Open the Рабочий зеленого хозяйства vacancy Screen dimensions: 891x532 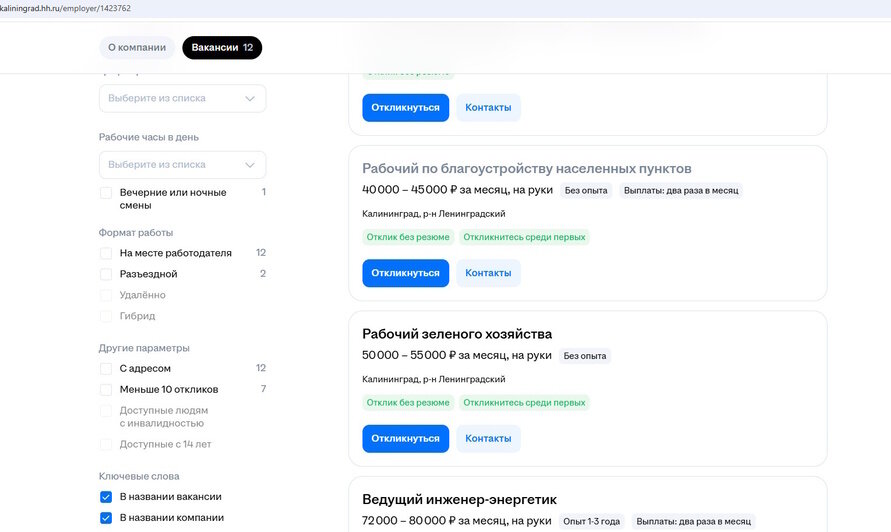tap(456, 334)
